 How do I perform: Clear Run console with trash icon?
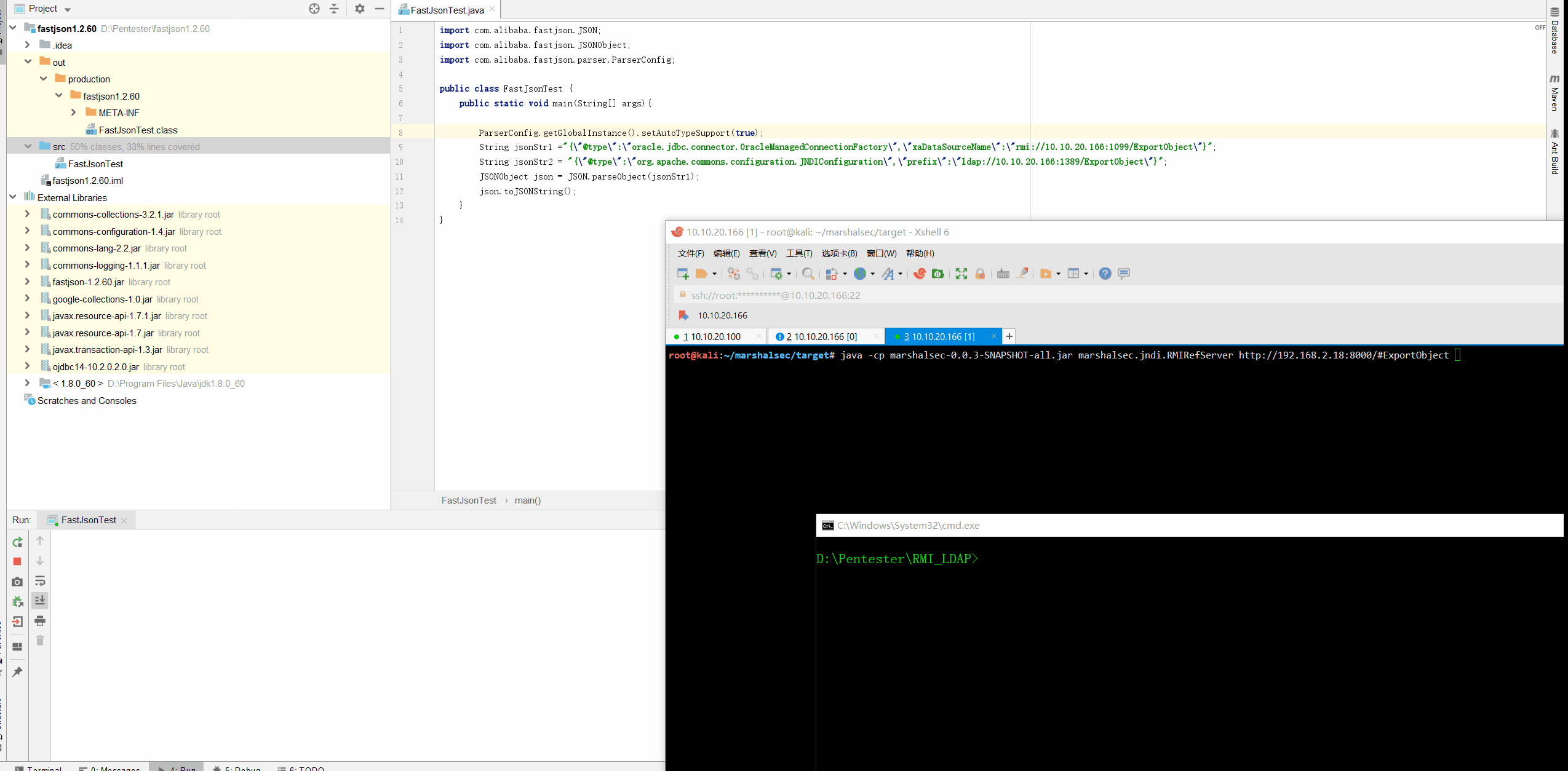(40, 641)
